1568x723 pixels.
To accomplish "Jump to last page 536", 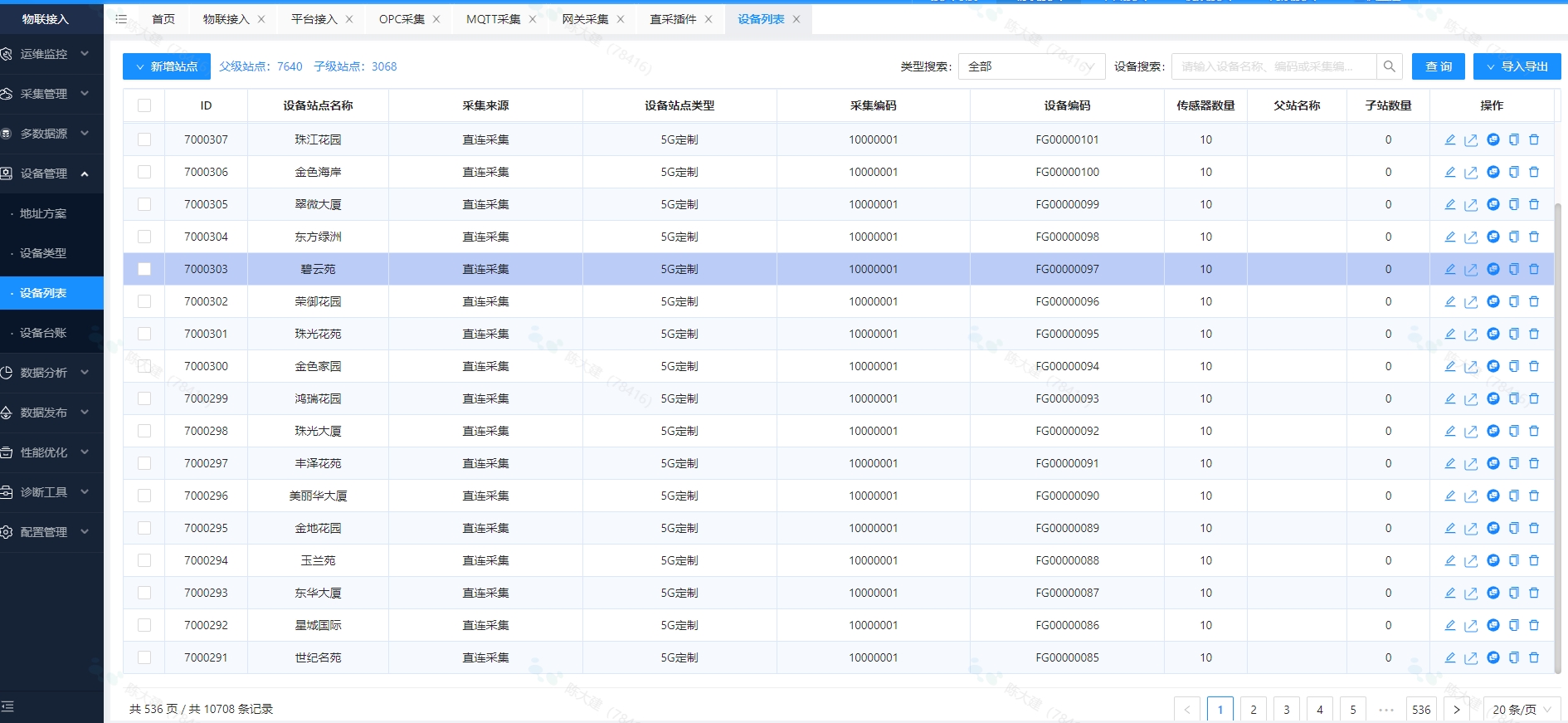I will [x=1421, y=710].
